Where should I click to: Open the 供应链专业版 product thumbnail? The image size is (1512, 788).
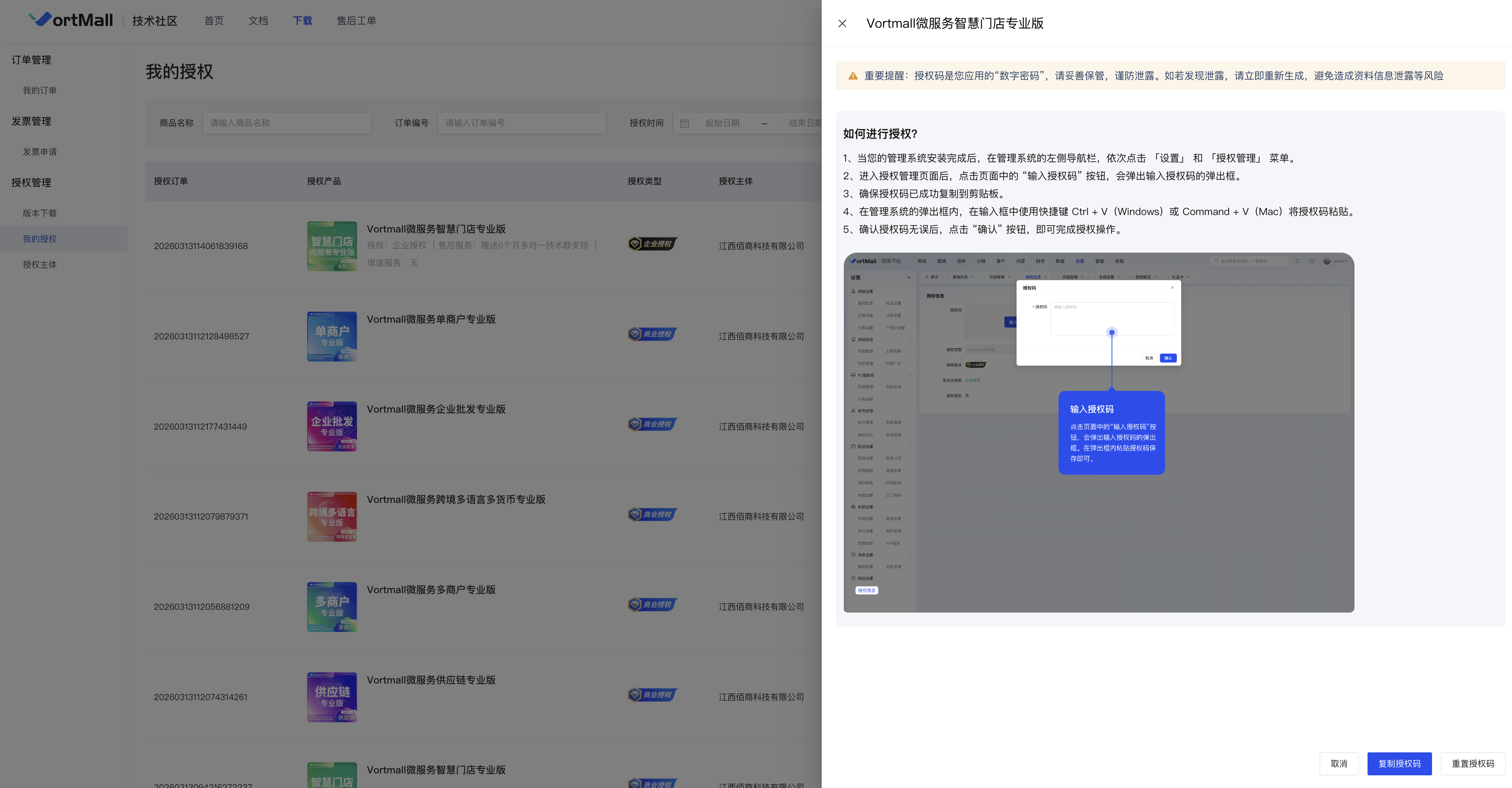[x=332, y=697]
